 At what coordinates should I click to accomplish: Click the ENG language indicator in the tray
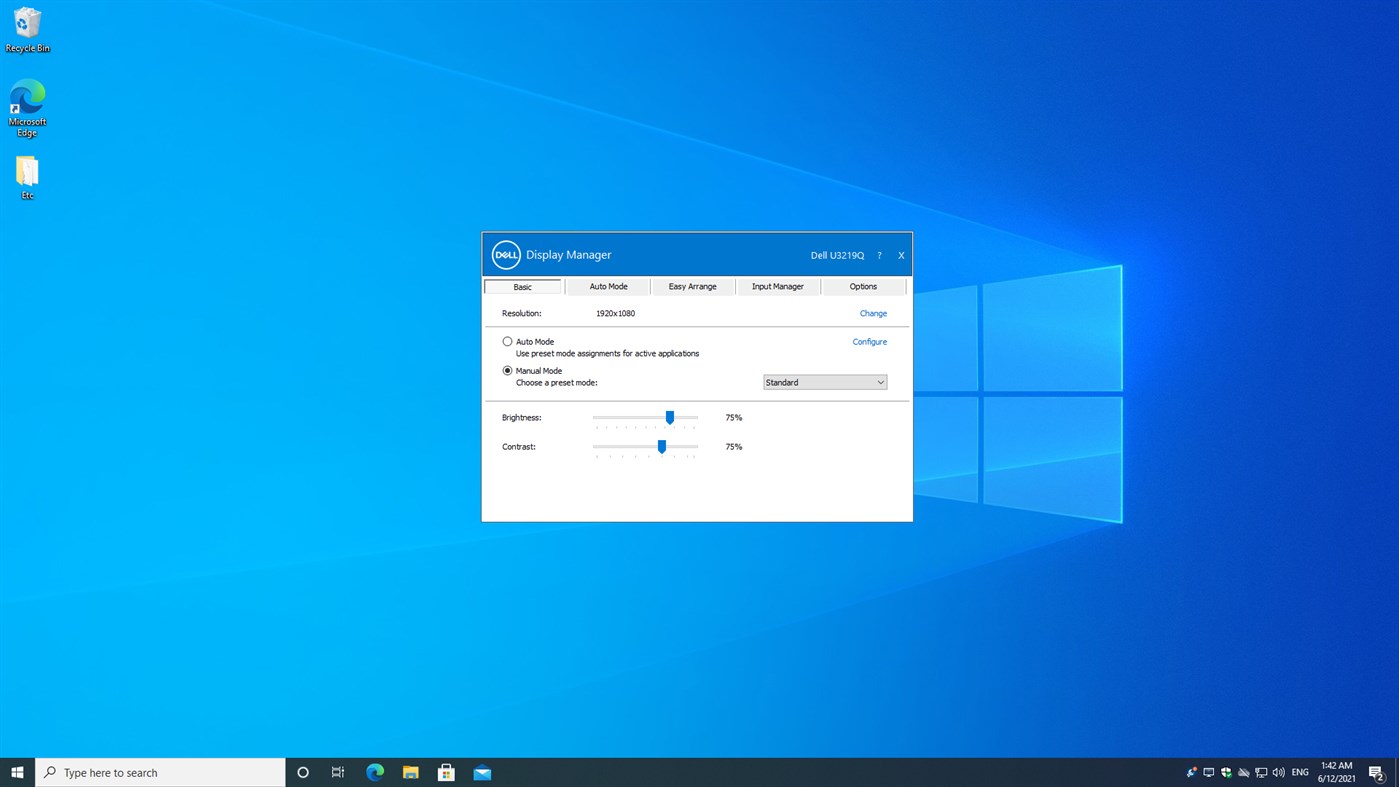tap(1299, 771)
